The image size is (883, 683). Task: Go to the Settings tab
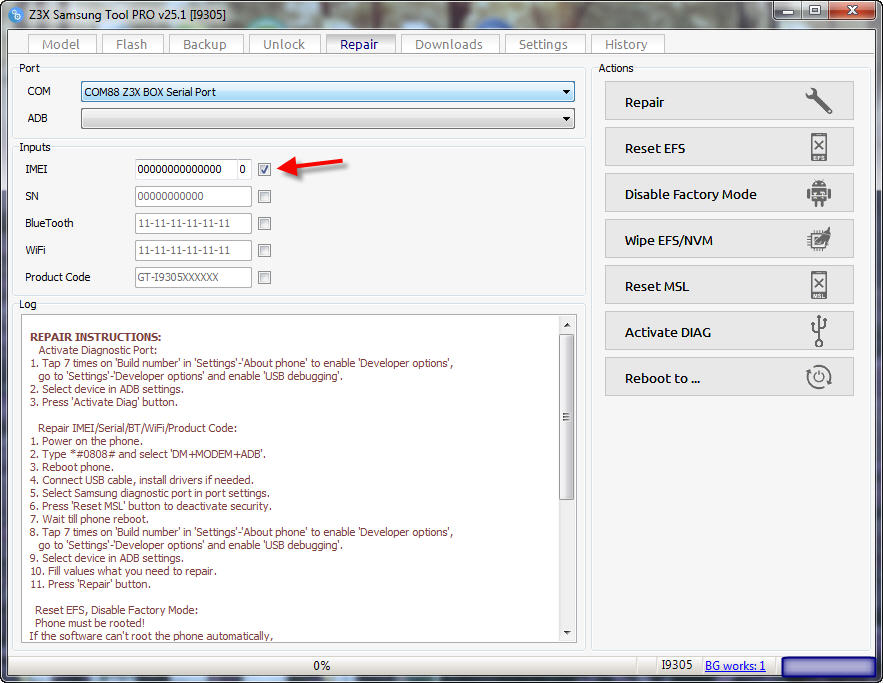543,44
